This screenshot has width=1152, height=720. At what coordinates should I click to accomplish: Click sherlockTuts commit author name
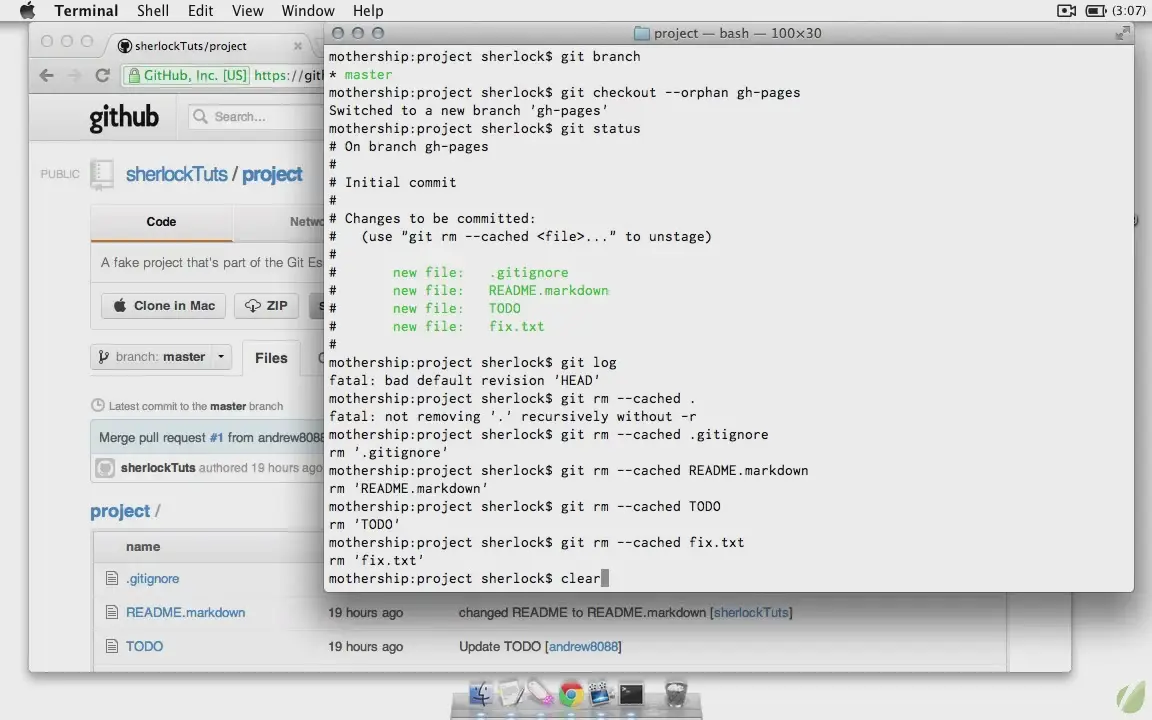(158, 468)
